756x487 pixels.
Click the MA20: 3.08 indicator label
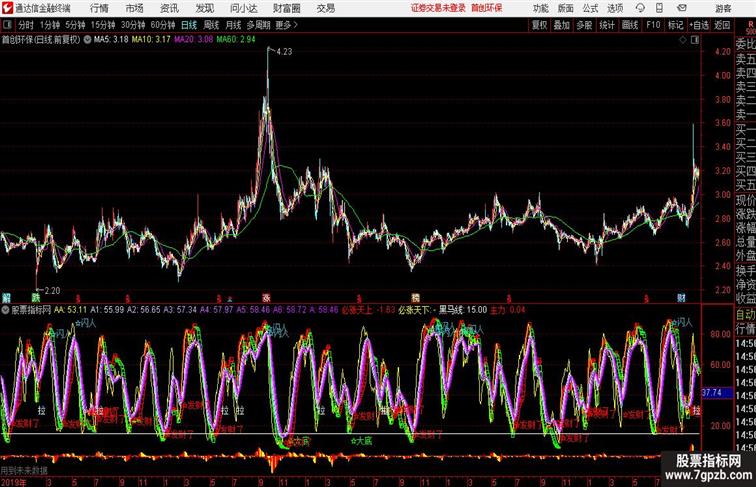point(193,40)
